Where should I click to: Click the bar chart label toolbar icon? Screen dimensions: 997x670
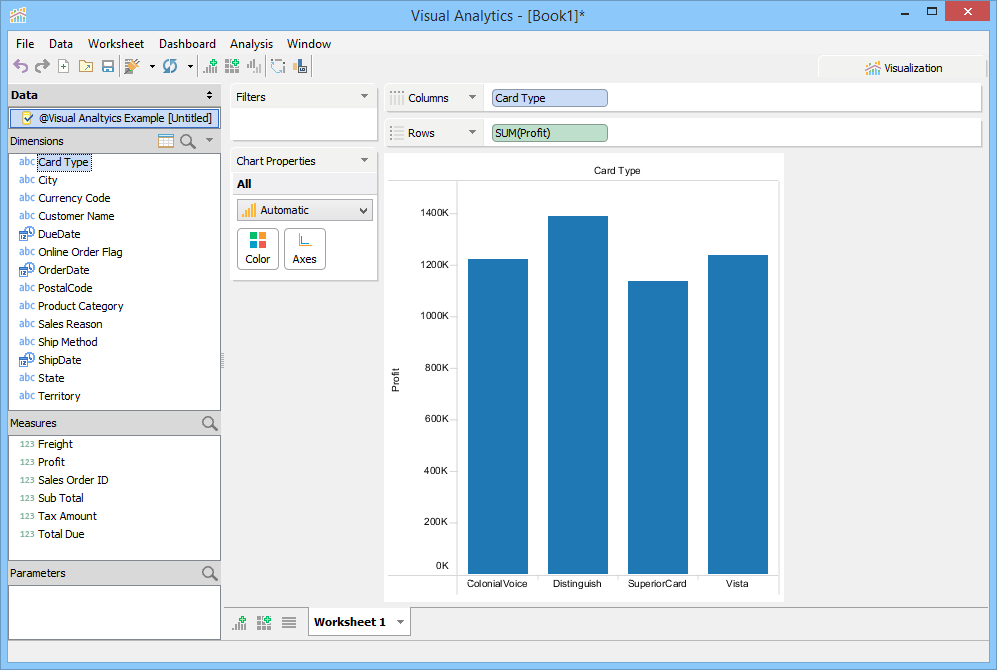click(300, 66)
